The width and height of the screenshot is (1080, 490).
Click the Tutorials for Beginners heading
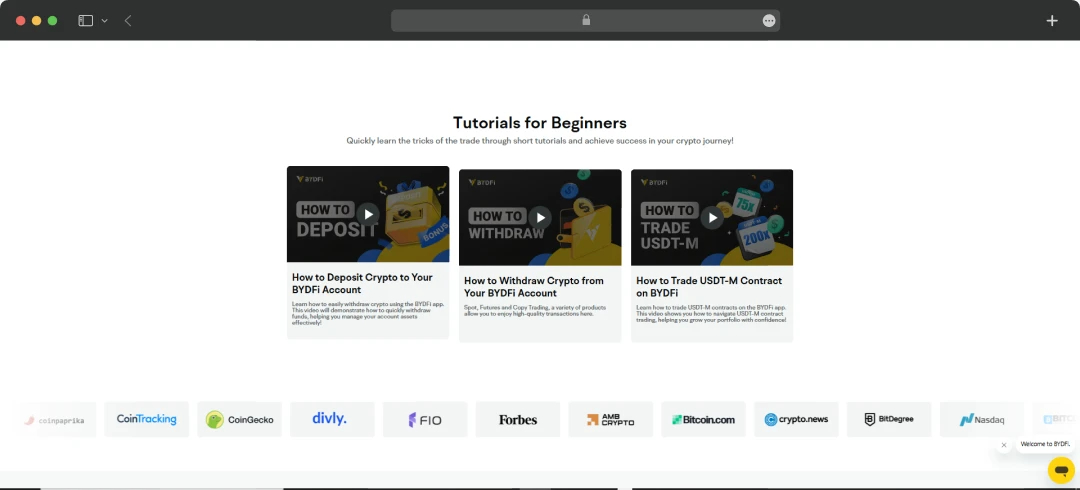coord(540,123)
